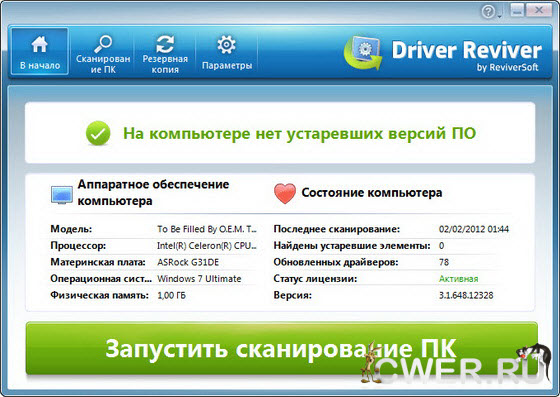This screenshot has width=560, height=397.
Task: Click the 'by ReviverSoft' text
Action: click(x=508, y=67)
